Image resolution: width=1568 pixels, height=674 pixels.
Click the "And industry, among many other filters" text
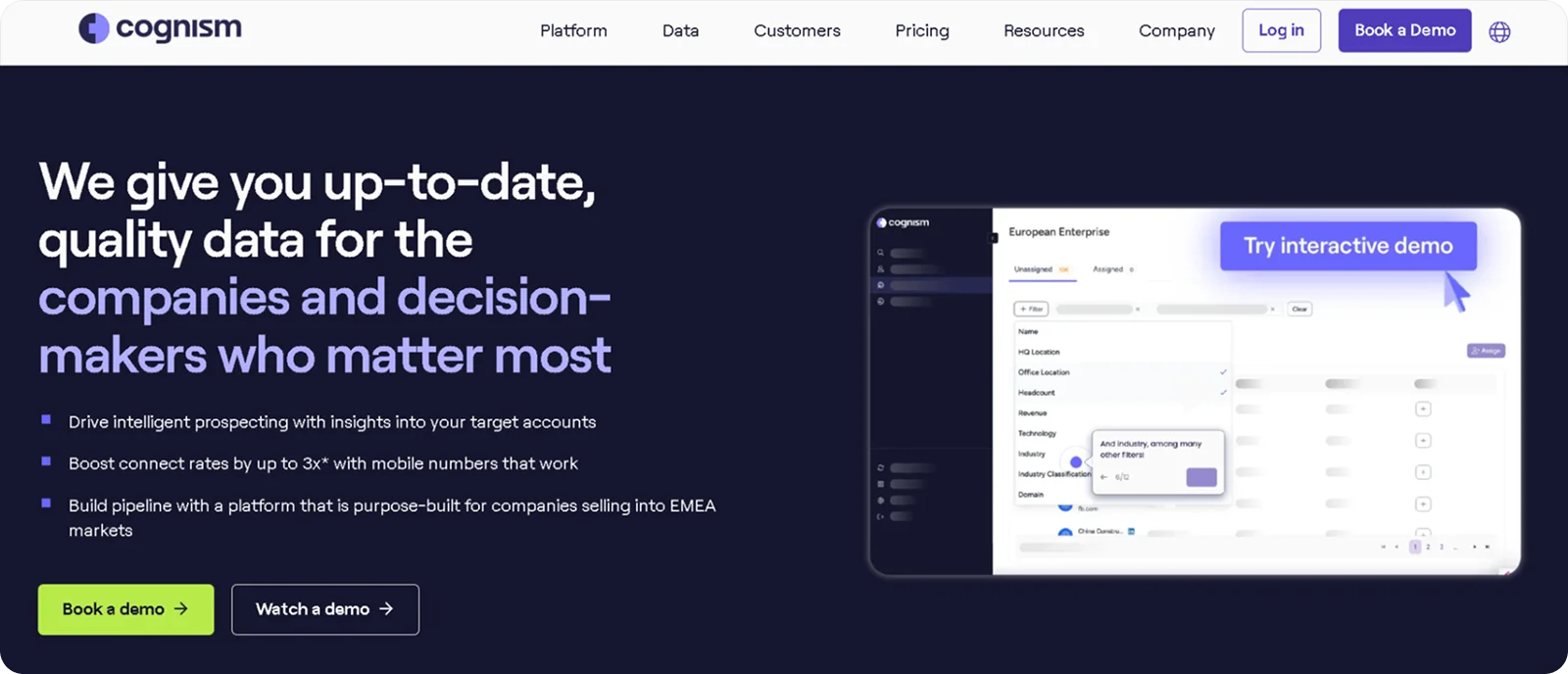pyautogui.click(x=1151, y=450)
